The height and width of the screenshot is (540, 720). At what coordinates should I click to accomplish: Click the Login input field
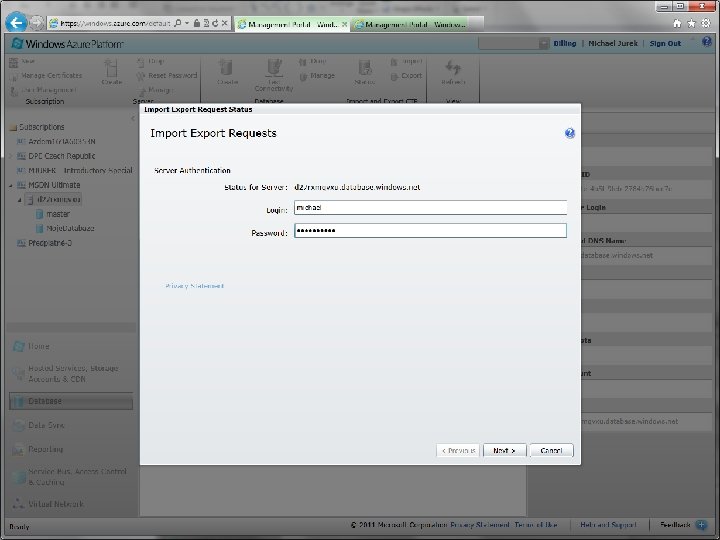430,208
